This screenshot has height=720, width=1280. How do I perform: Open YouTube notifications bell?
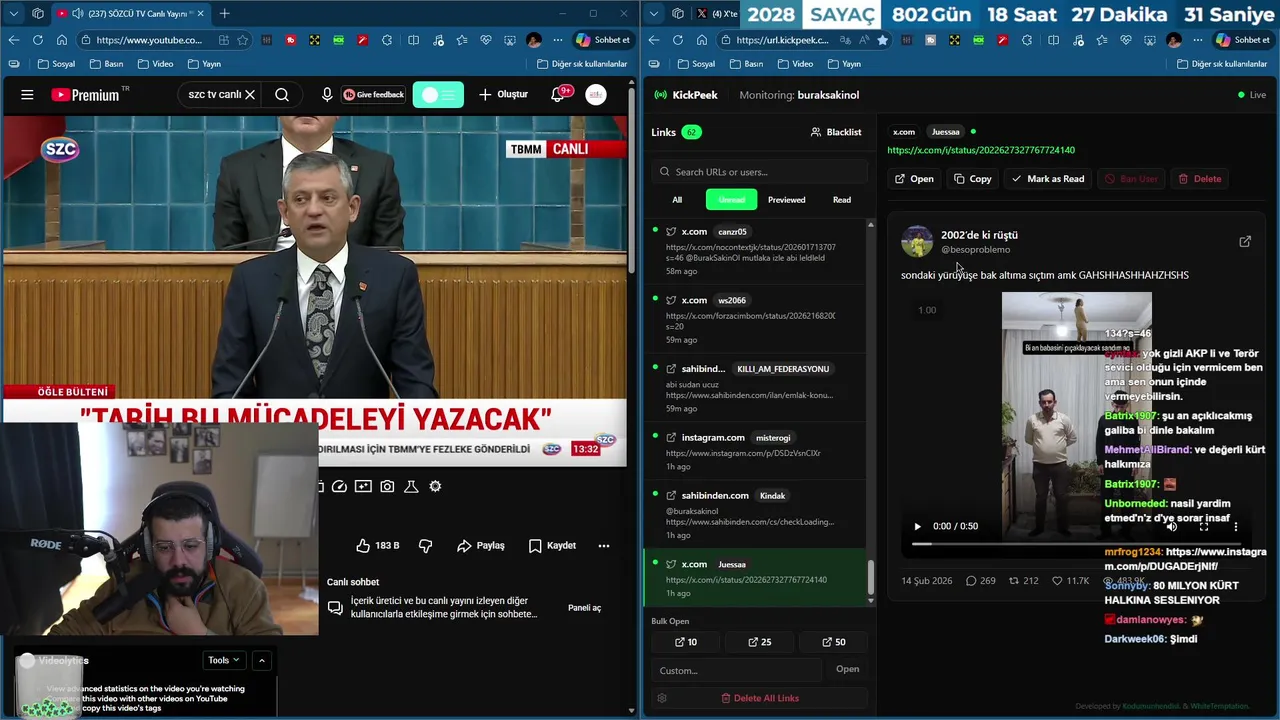(559, 95)
